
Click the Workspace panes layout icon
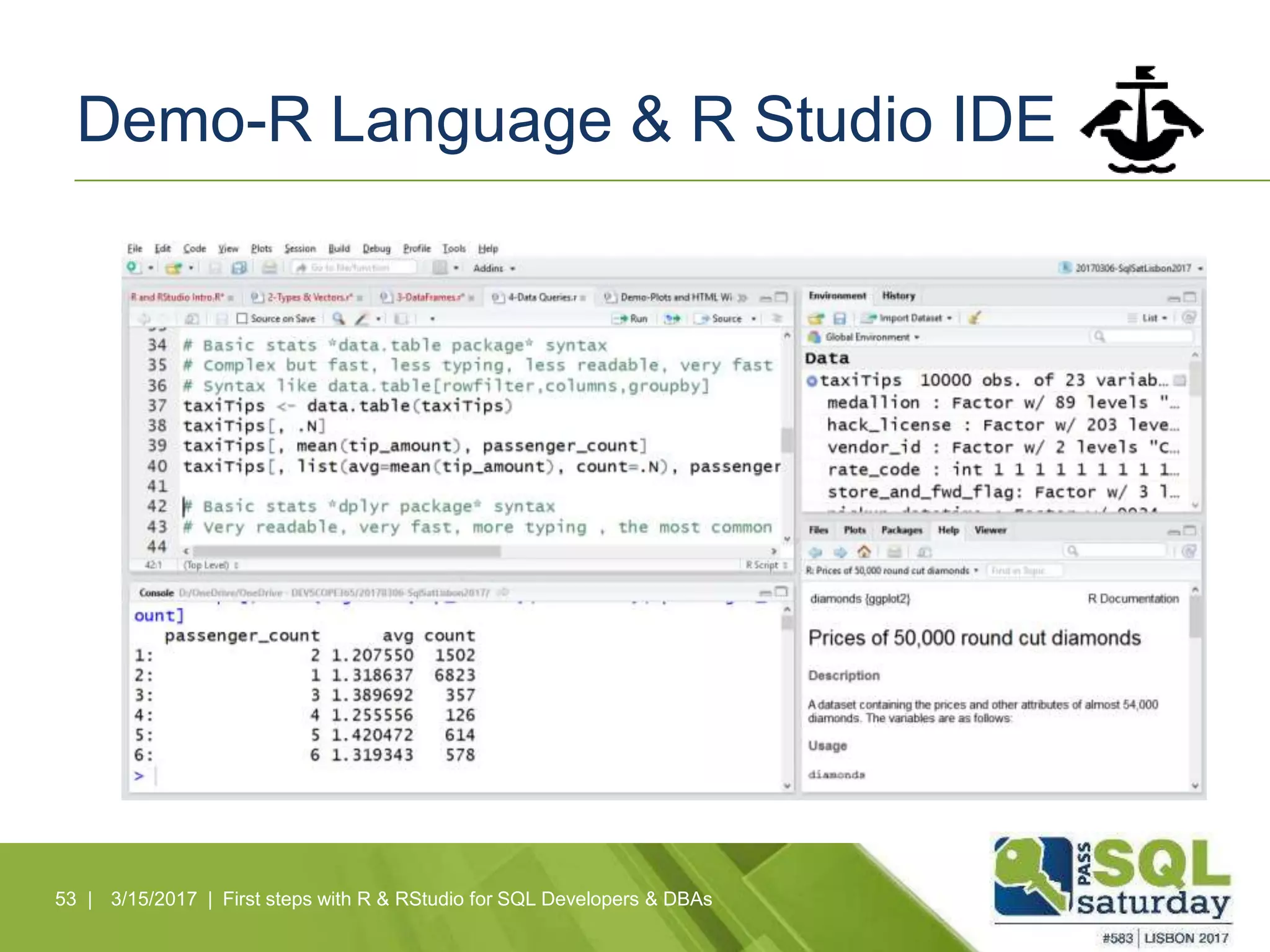[x=440, y=268]
